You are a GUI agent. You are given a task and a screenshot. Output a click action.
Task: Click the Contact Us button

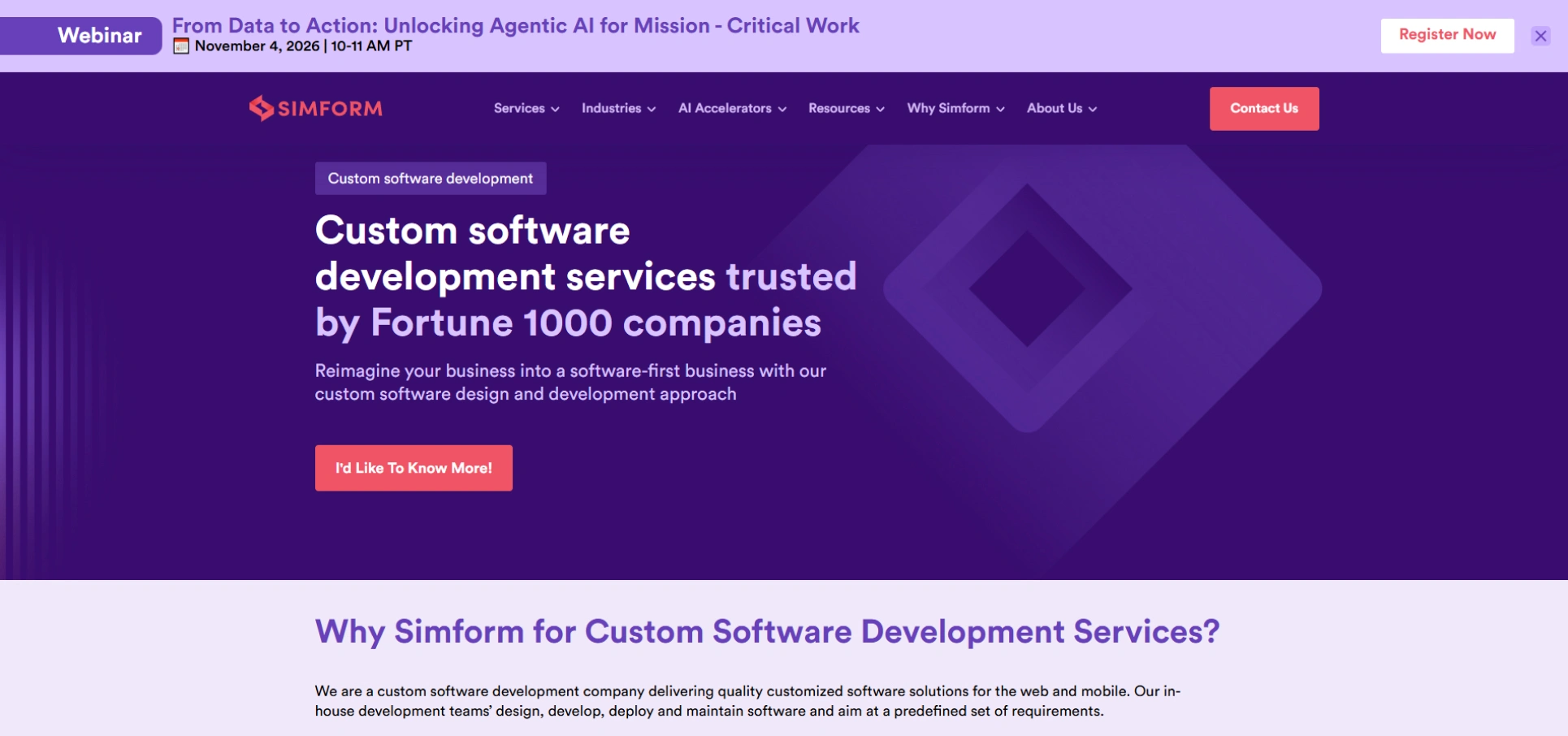(1264, 108)
